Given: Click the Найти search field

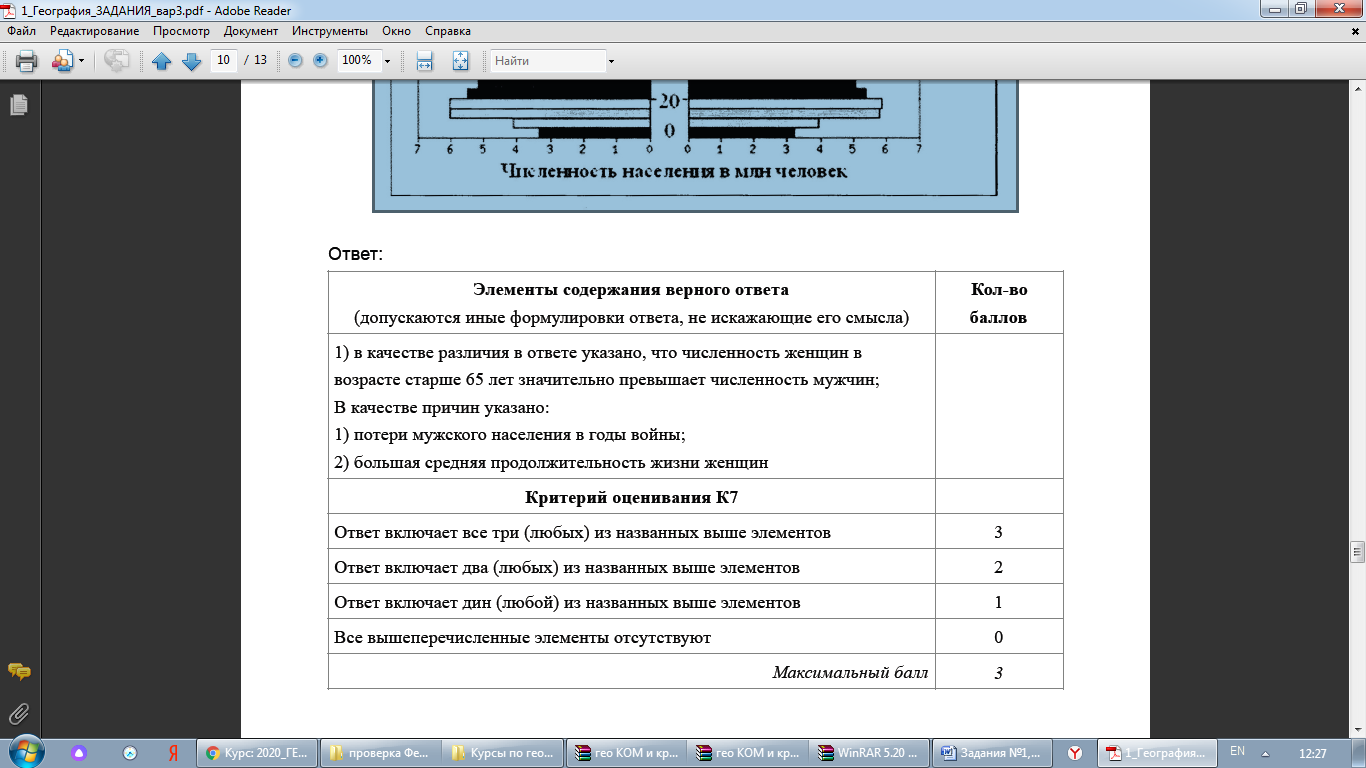Looking at the screenshot, I should click(548, 61).
